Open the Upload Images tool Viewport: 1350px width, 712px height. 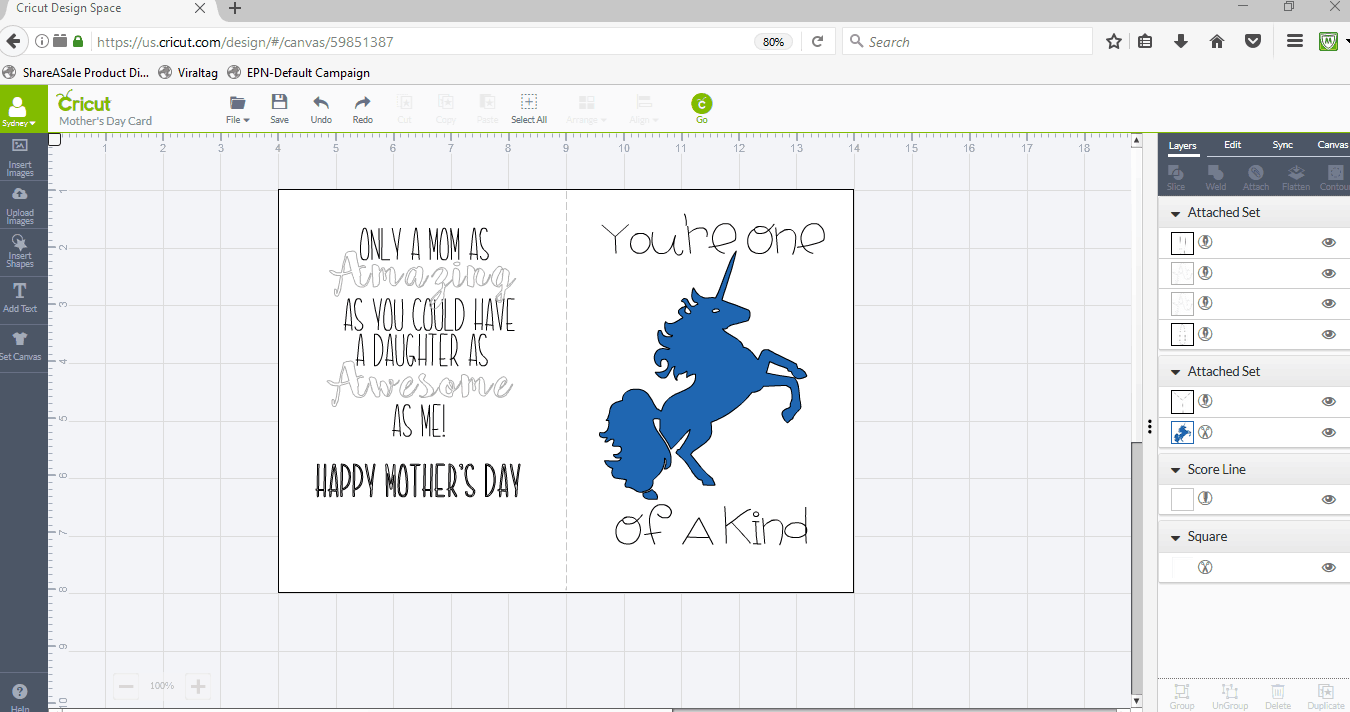click(20, 205)
